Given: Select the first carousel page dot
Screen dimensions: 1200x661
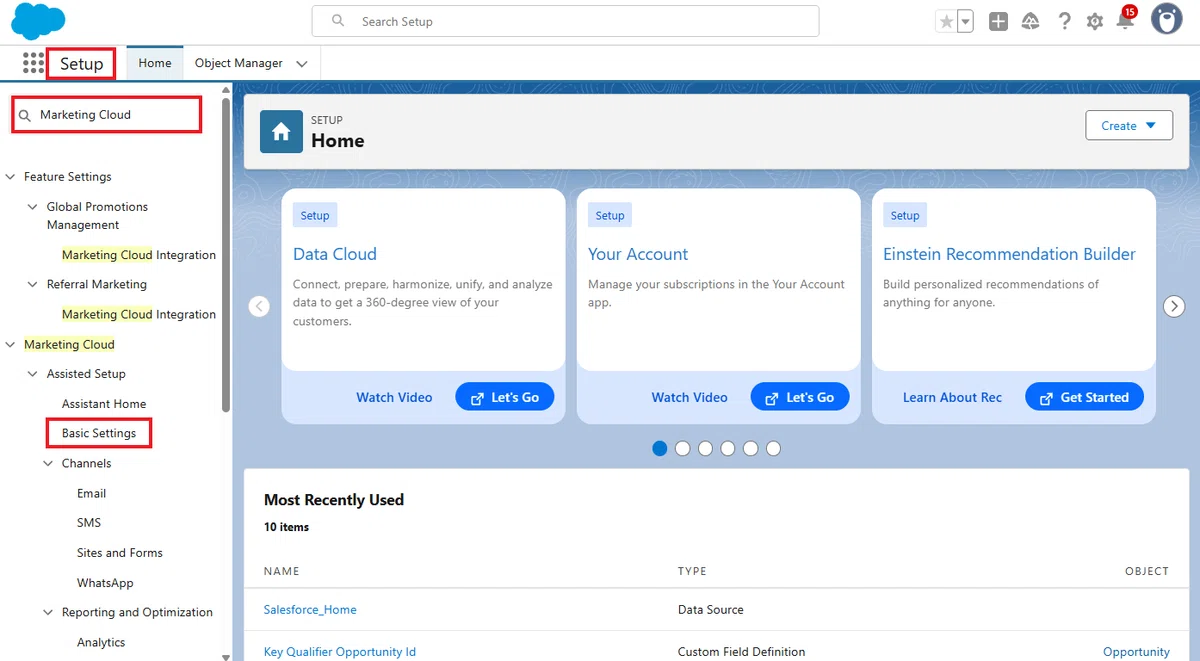Looking at the screenshot, I should 660,449.
